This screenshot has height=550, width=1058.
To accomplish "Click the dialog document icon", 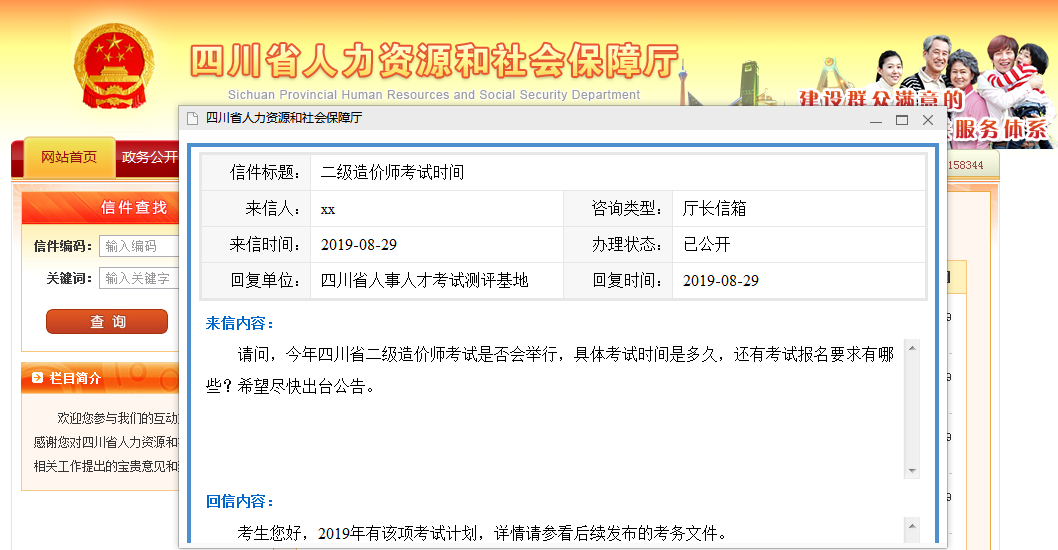I will tap(192, 119).
